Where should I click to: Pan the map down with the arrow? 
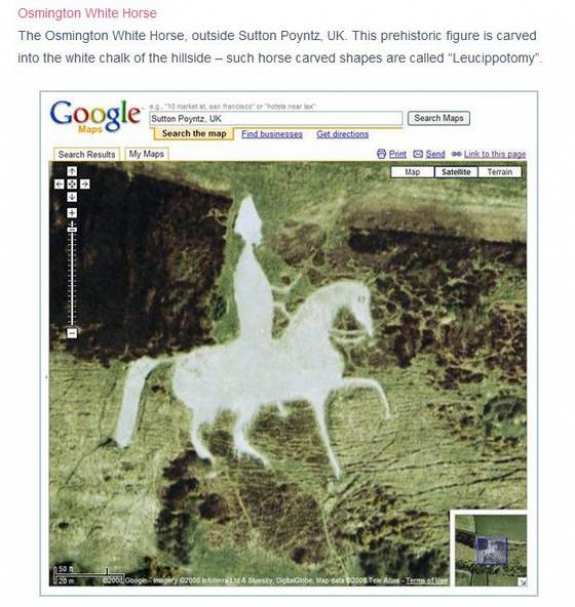[x=72, y=197]
